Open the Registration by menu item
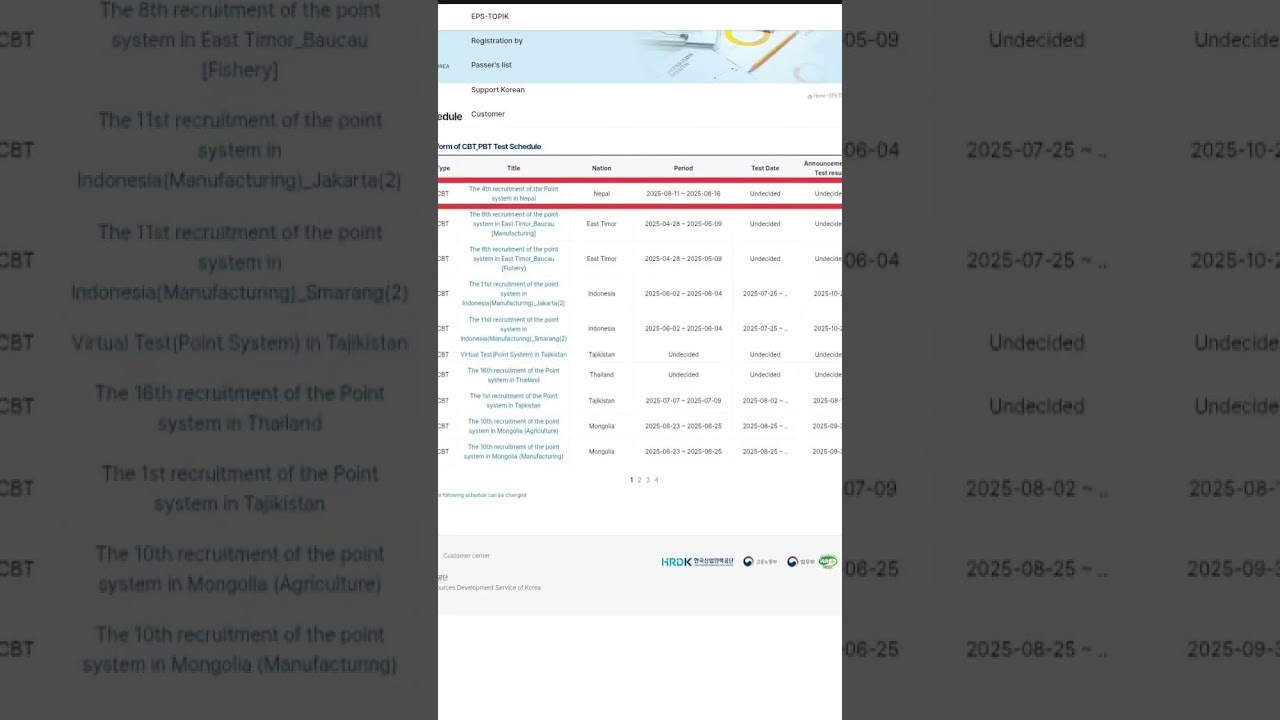 [x=497, y=41]
